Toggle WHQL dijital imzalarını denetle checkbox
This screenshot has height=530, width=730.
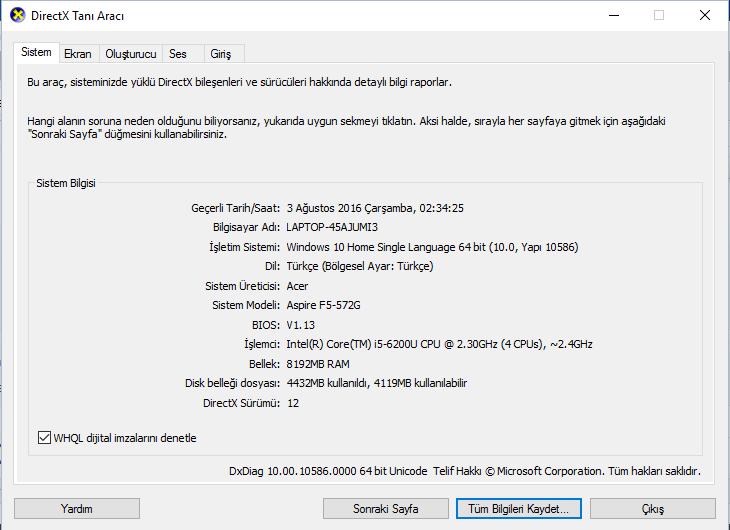point(44,438)
